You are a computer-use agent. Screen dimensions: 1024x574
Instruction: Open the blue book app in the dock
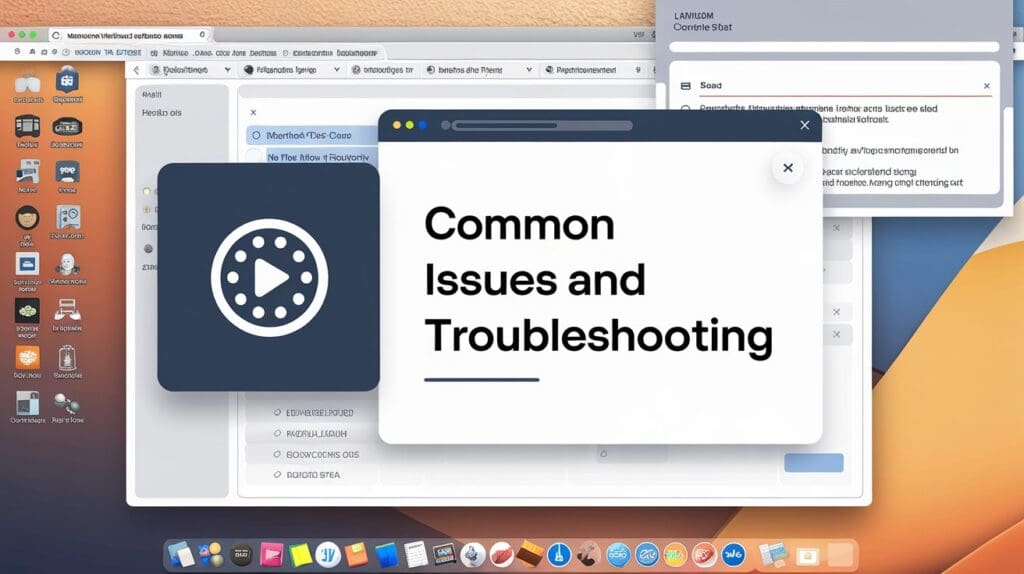(386, 555)
